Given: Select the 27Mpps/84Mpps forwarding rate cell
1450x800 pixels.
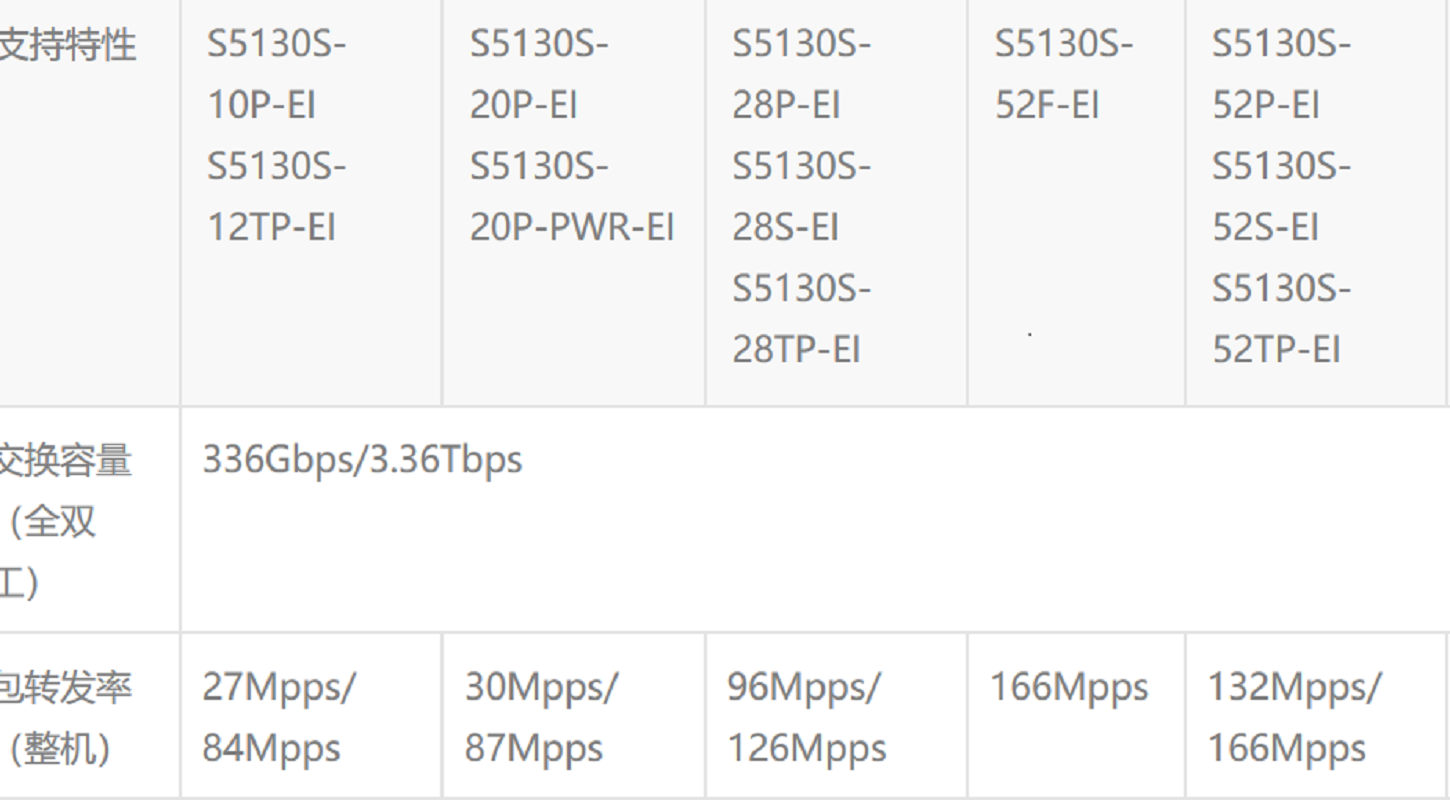Looking at the screenshot, I should click(278, 717).
